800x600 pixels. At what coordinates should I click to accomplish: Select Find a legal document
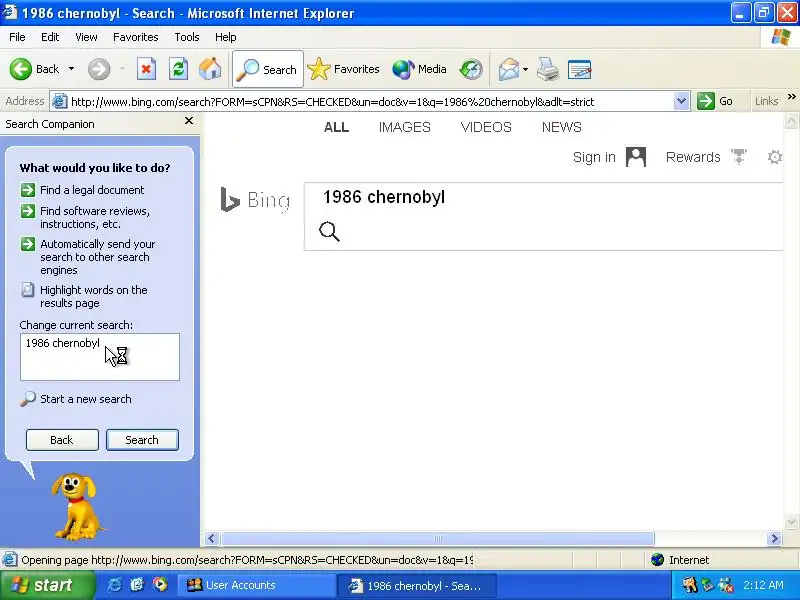coord(82,190)
